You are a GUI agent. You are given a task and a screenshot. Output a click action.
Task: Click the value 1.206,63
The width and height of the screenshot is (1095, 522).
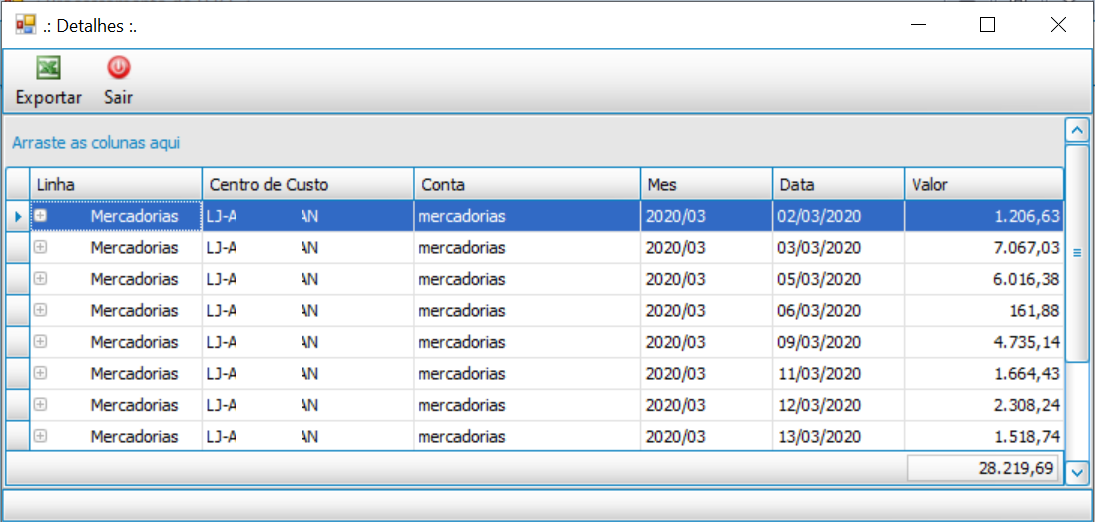[1026, 217]
